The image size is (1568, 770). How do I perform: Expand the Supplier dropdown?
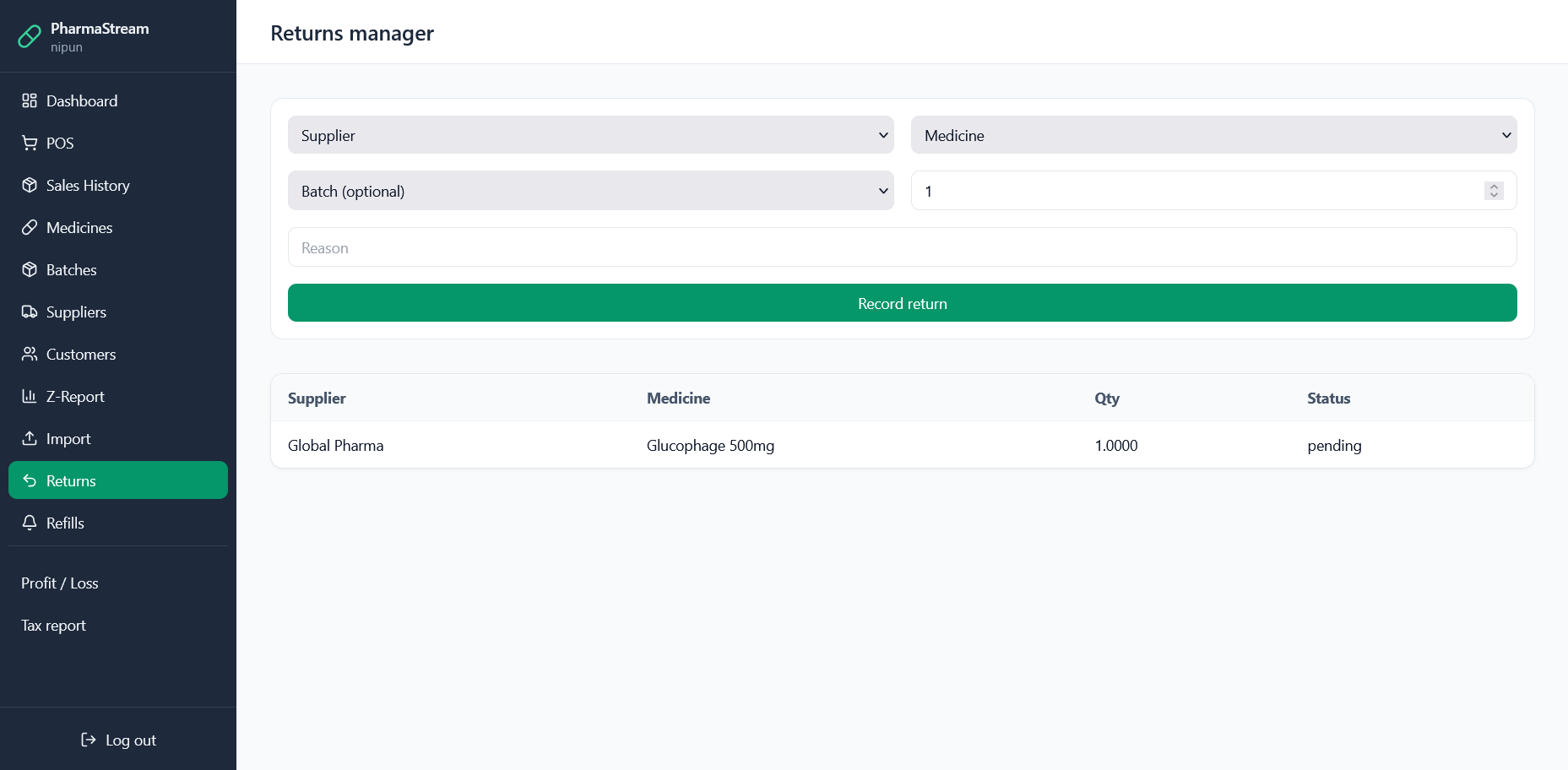590,135
